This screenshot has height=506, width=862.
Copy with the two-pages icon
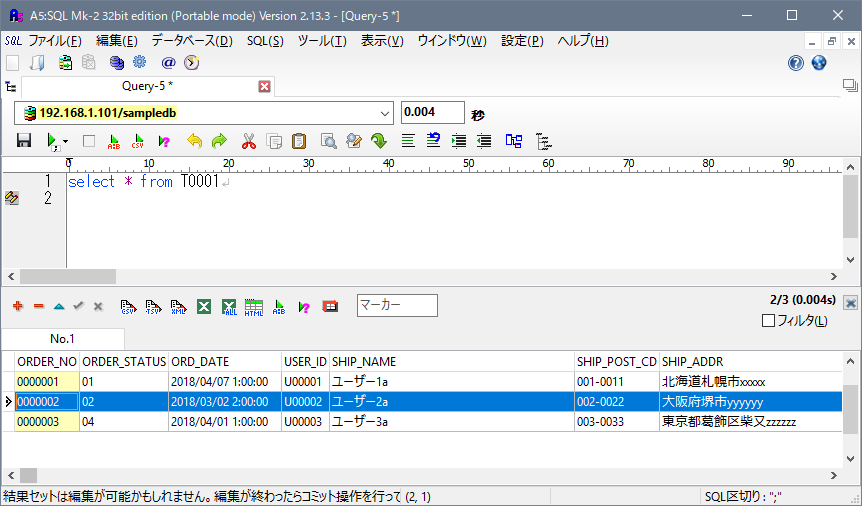click(x=274, y=141)
